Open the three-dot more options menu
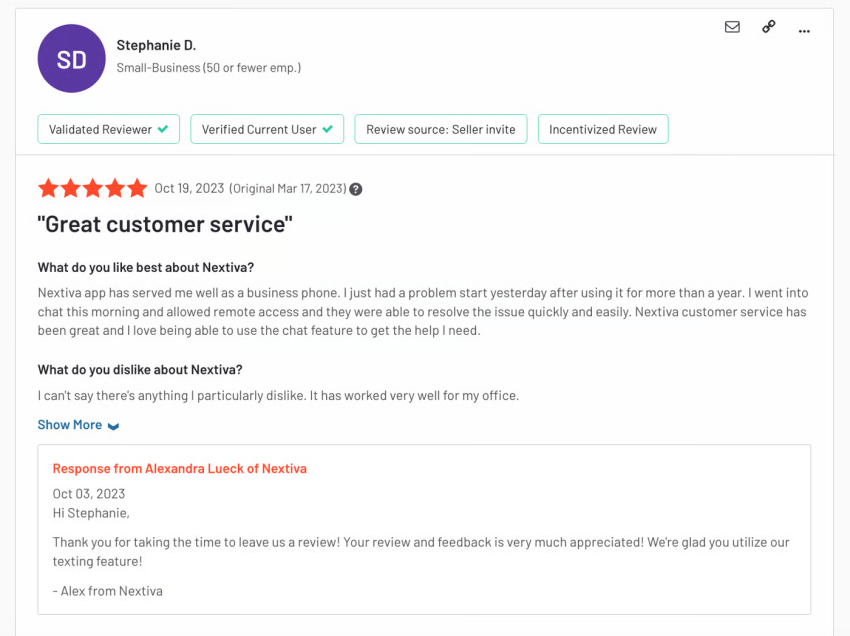Screen dimensions: 850x636 (804, 31)
